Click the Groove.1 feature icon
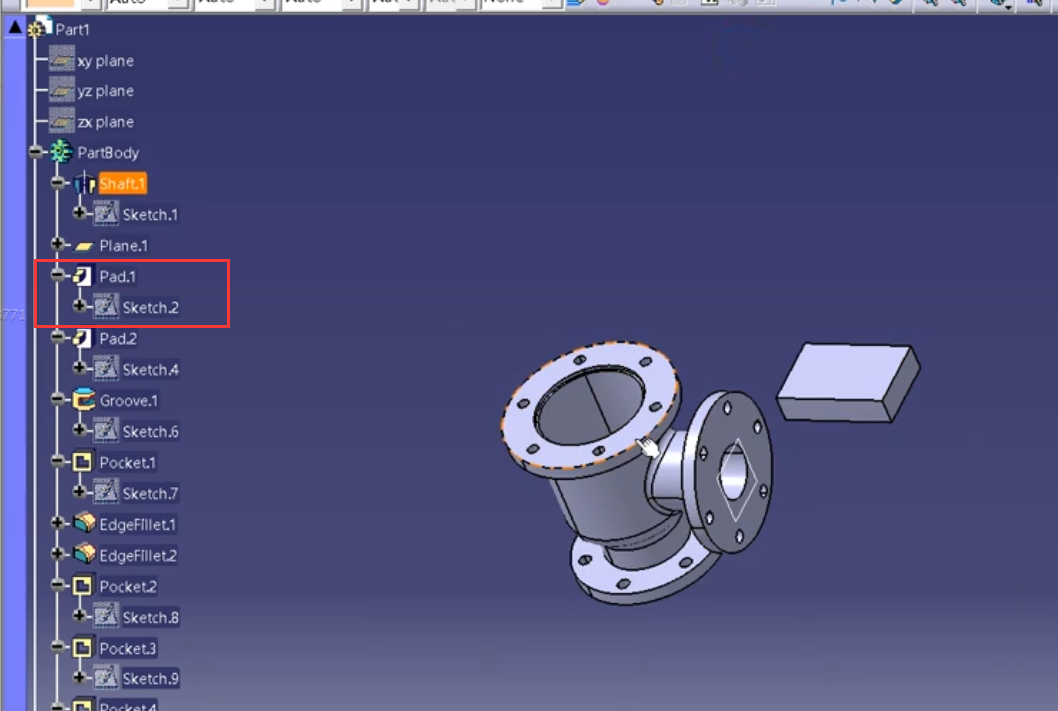Image resolution: width=1058 pixels, height=711 pixels. click(x=84, y=399)
